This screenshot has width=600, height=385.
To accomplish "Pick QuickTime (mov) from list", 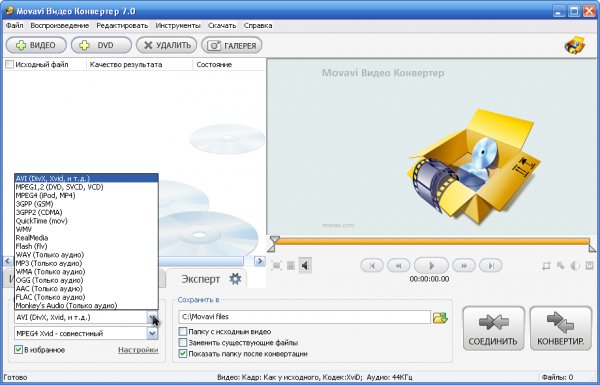I will [86, 221].
